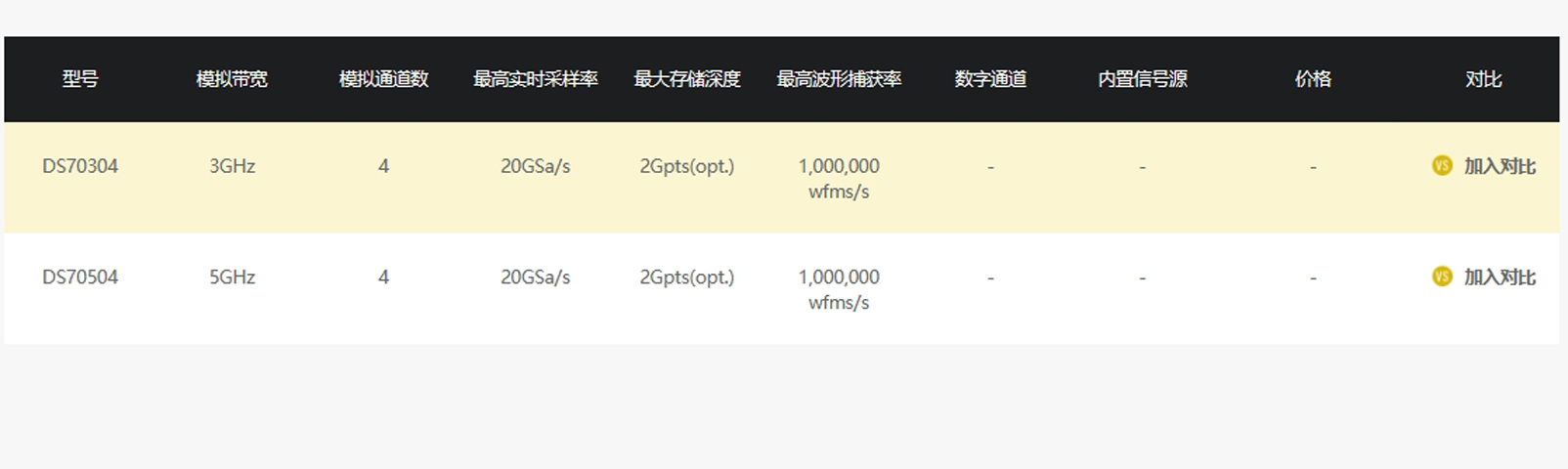Viewport: 1568px width, 469px height.
Task: Click the 最高实时采样率 column header
Action: click(536, 79)
